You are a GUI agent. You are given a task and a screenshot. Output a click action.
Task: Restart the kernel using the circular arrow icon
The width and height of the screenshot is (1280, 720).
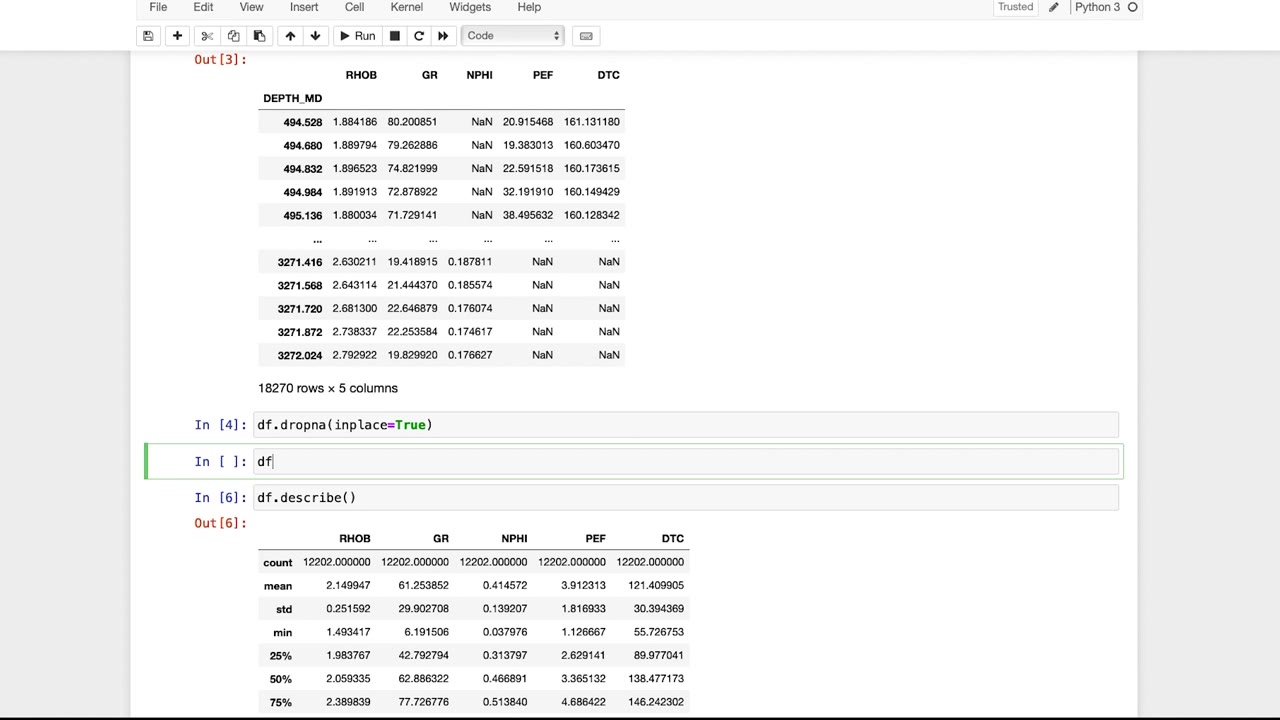(x=419, y=36)
